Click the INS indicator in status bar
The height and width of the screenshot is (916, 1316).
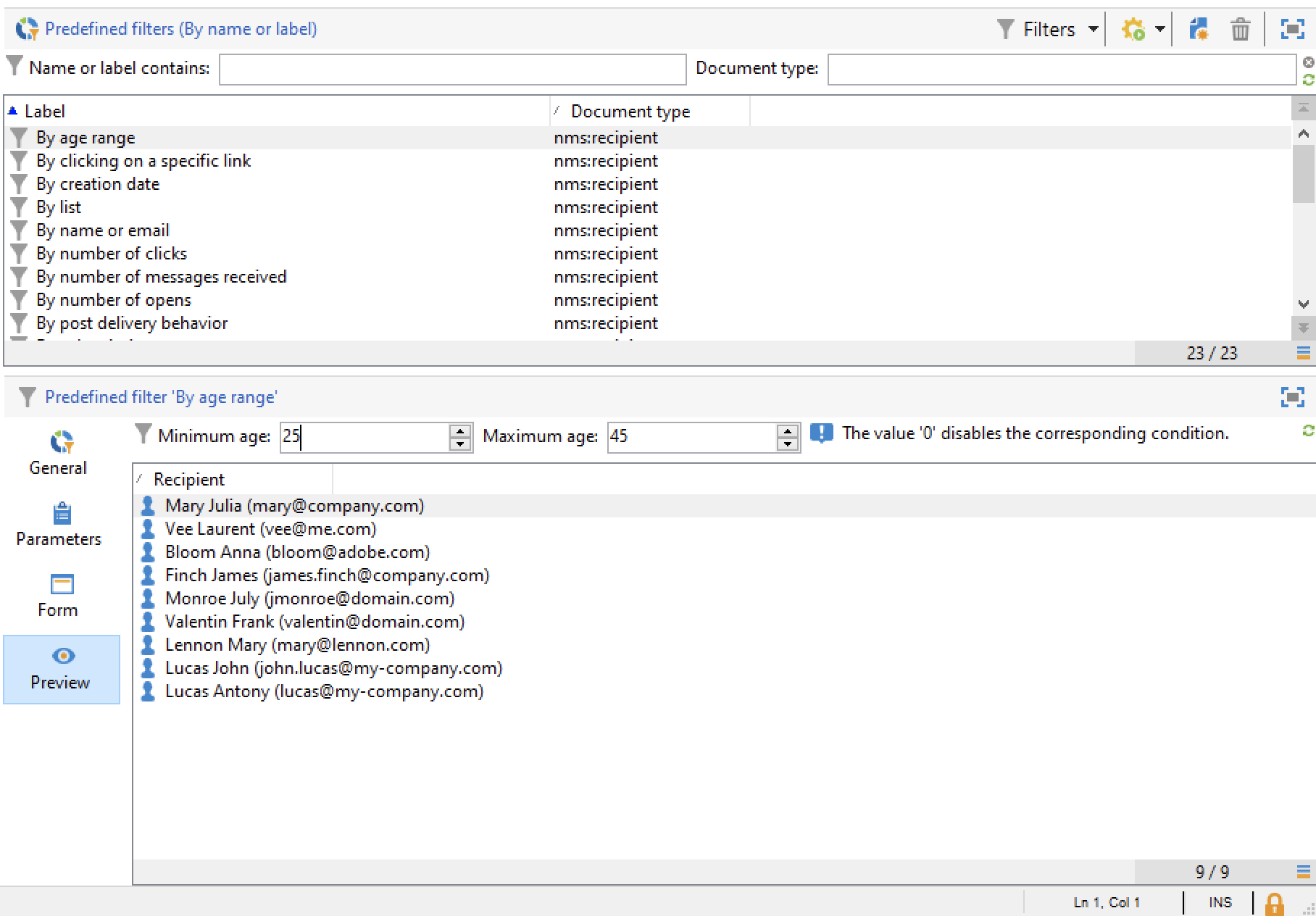coord(1220,902)
